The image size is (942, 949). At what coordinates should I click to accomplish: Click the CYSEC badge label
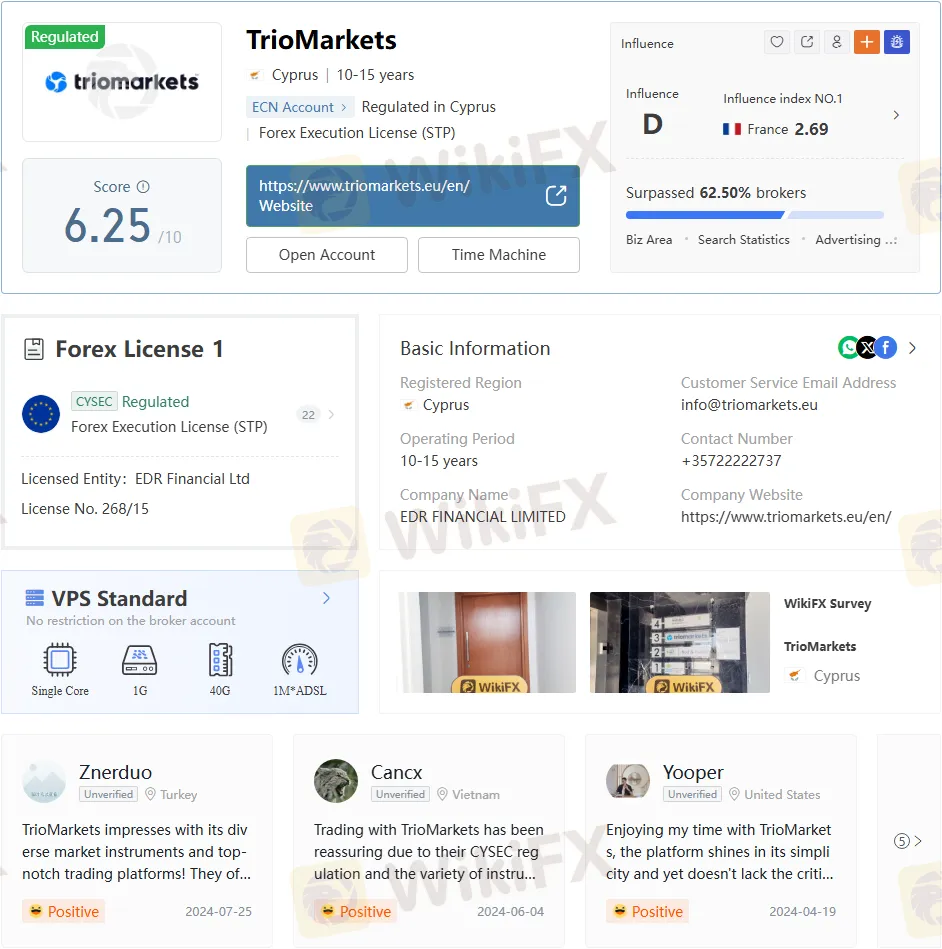pyautogui.click(x=94, y=401)
